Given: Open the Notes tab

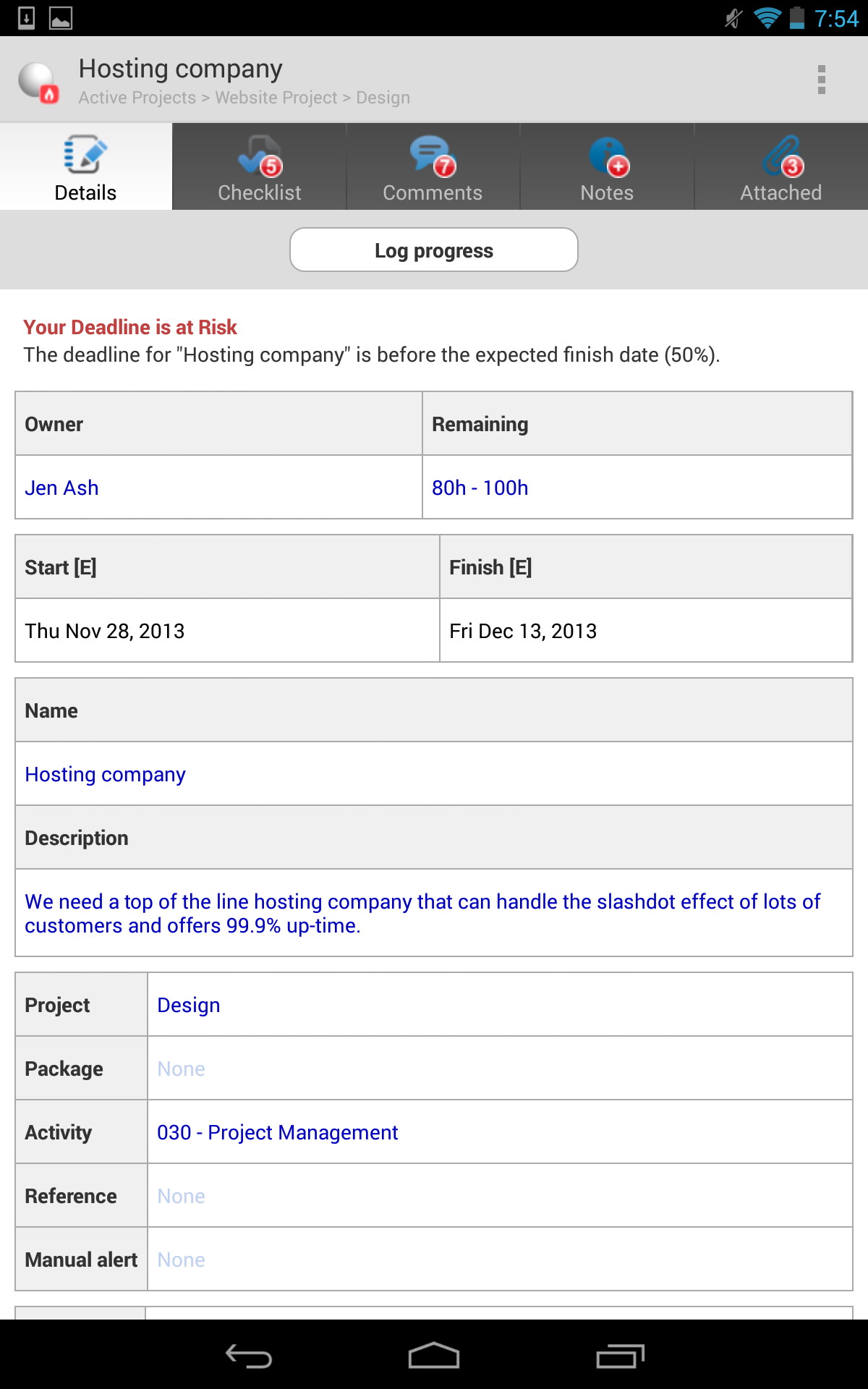Looking at the screenshot, I should pyautogui.click(x=607, y=167).
